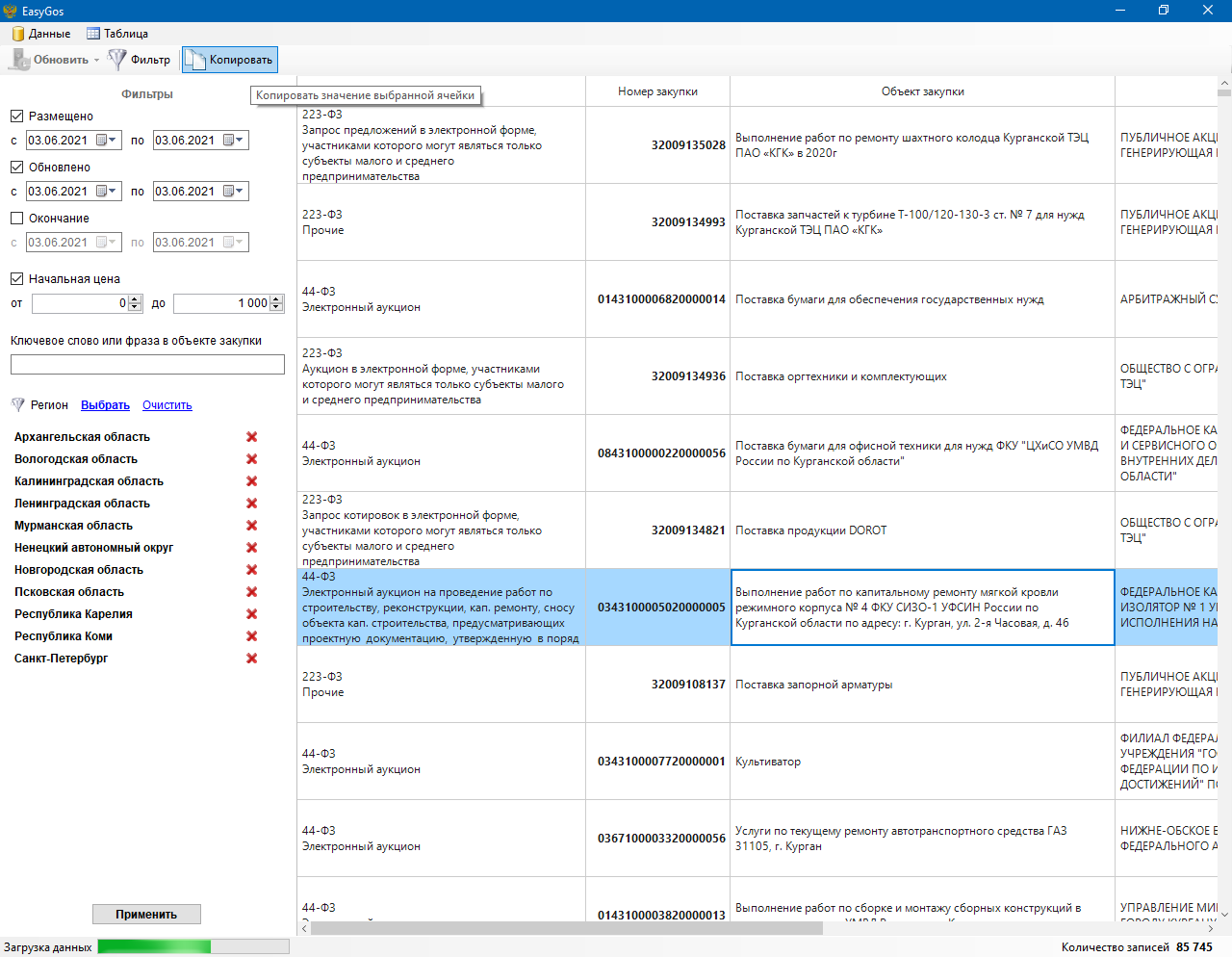Open Размещено end date calendar dropdown
Viewport: 1232px width, 957px height.
coord(235,141)
